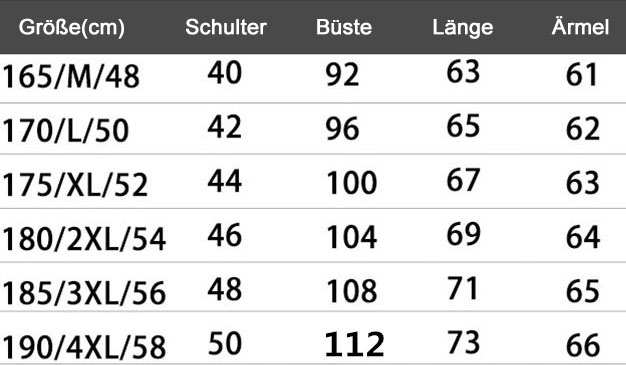Click sleeve value 61 in first row
The width and height of the screenshot is (626, 365).
[x=582, y=74]
